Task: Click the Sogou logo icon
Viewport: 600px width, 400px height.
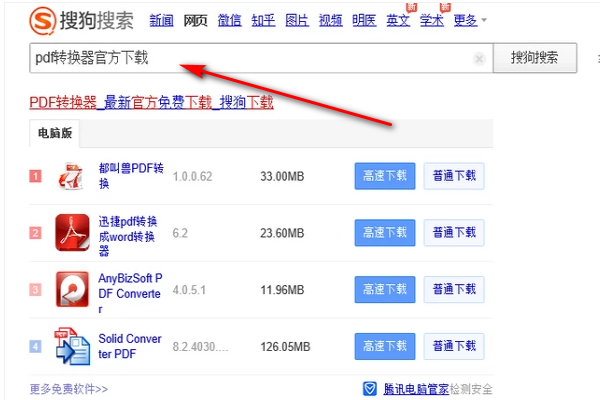Action: [42, 21]
